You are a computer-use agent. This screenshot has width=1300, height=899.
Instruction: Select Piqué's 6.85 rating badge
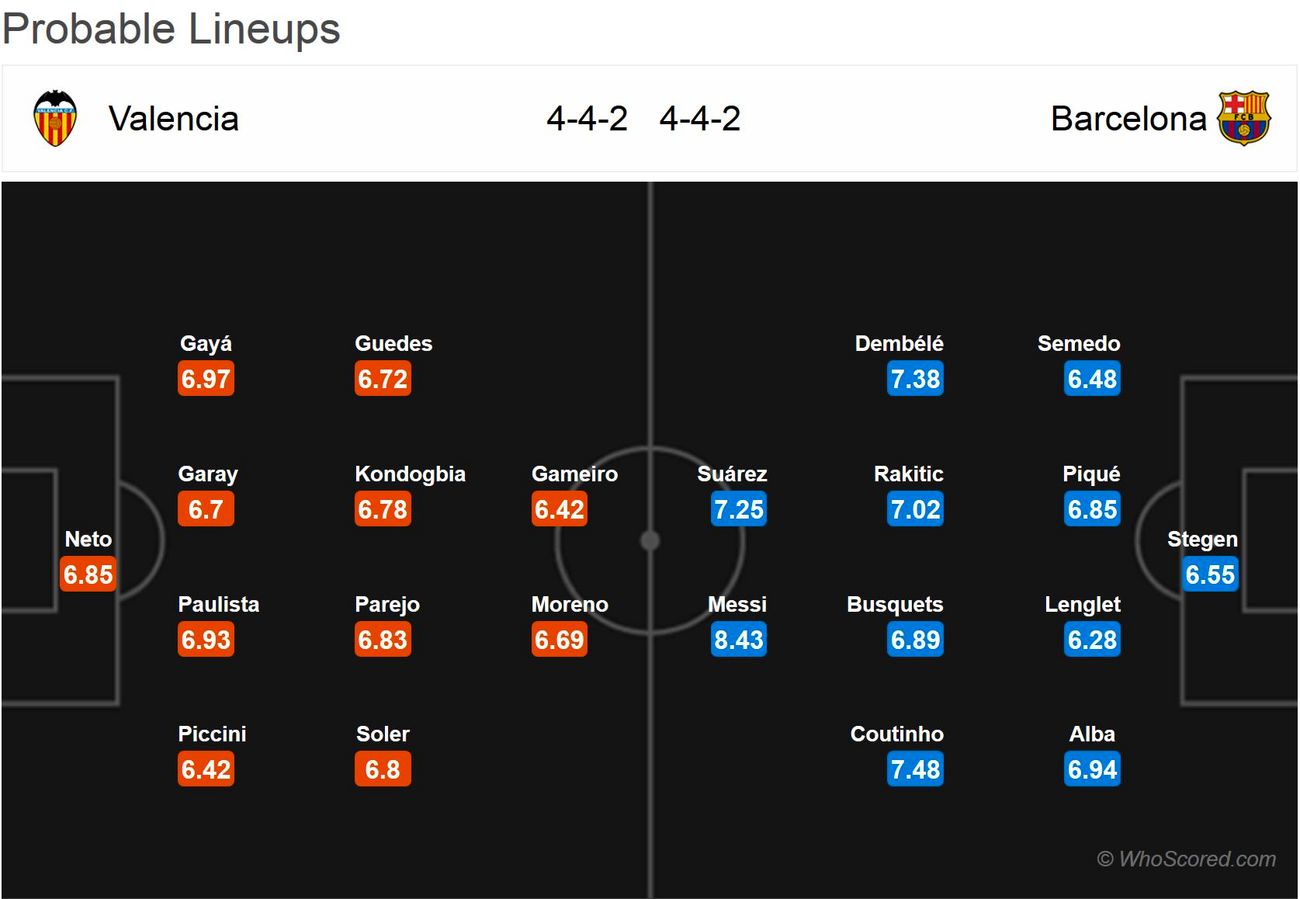point(1092,510)
